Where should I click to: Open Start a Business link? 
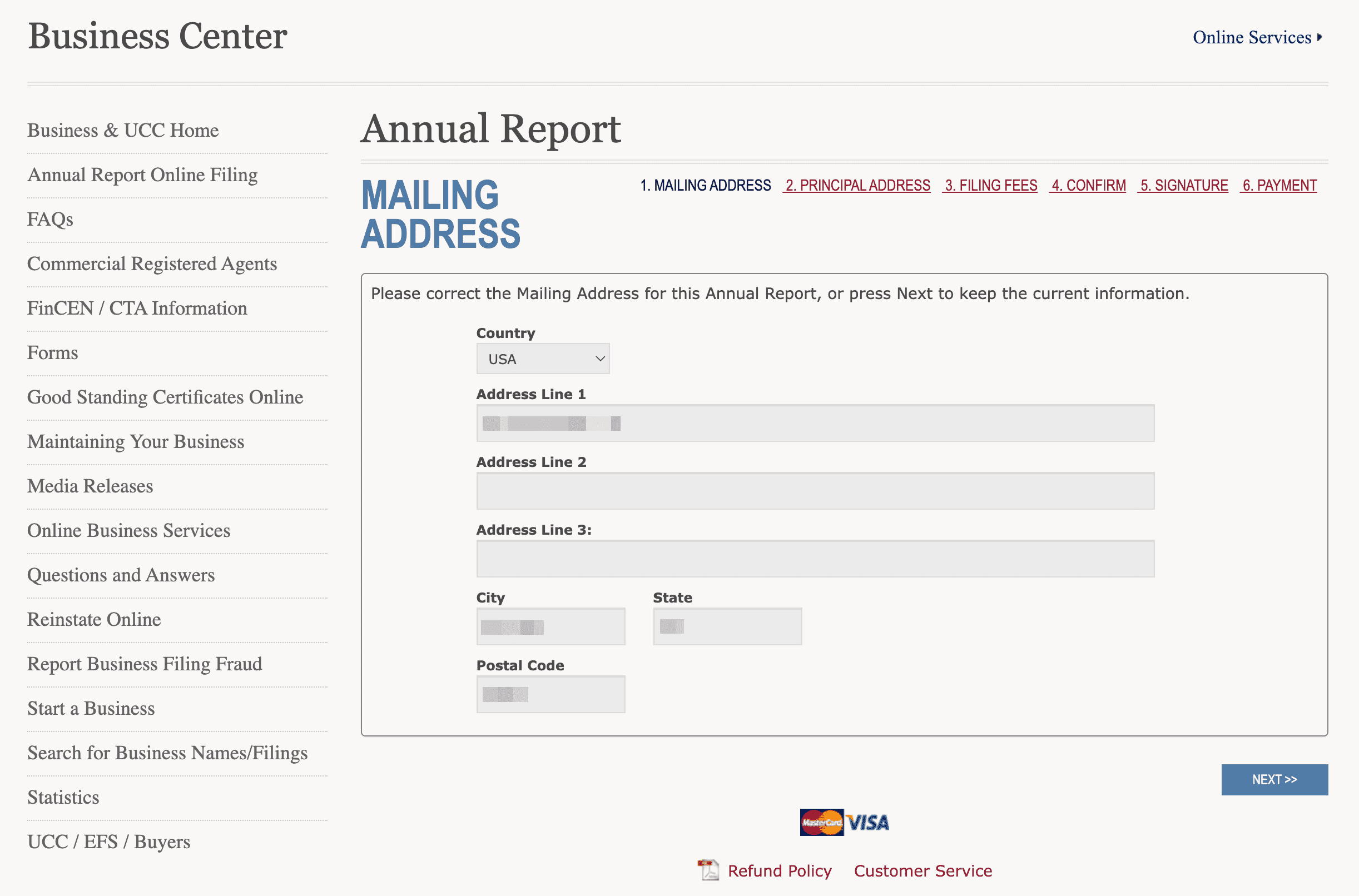pyautogui.click(x=91, y=709)
